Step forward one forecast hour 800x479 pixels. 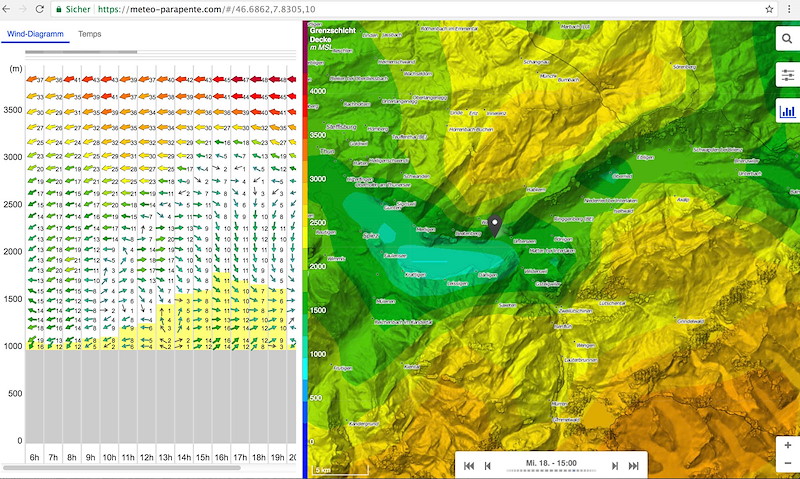point(615,465)
